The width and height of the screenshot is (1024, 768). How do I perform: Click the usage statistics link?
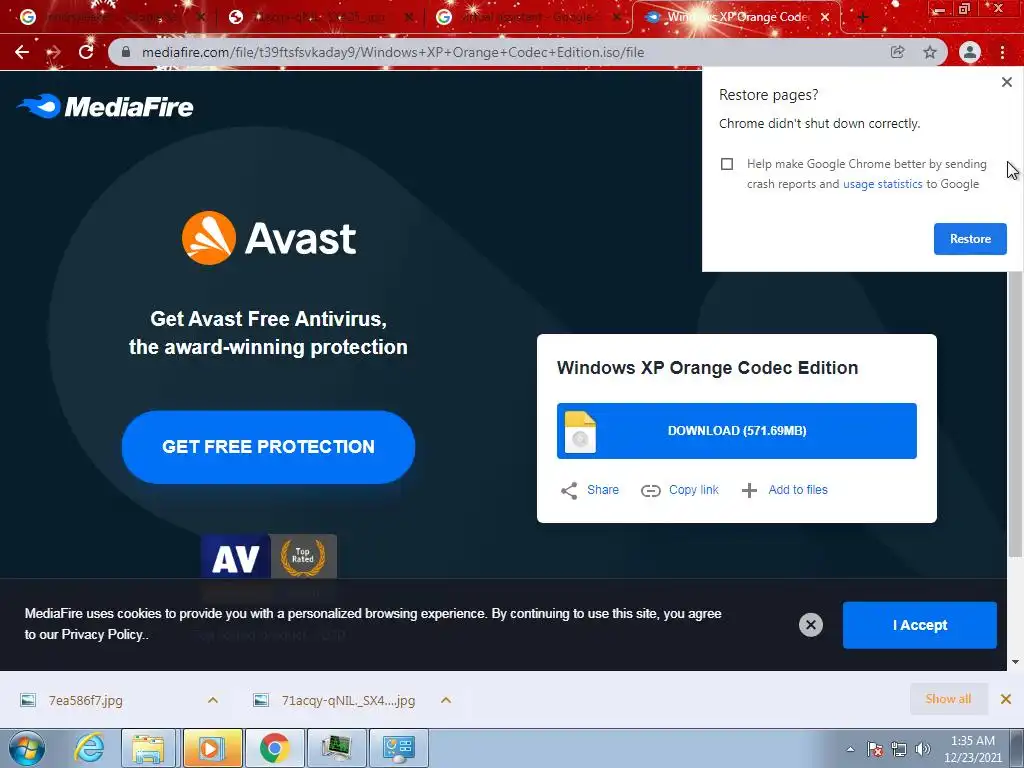tap(882, 184)
